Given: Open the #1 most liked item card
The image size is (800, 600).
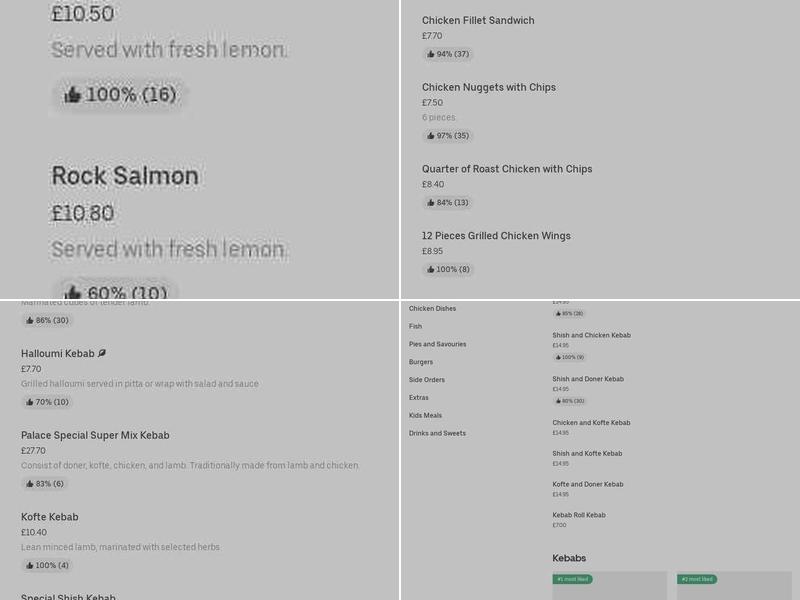Looking at the screenshot, I should point(609,586).
